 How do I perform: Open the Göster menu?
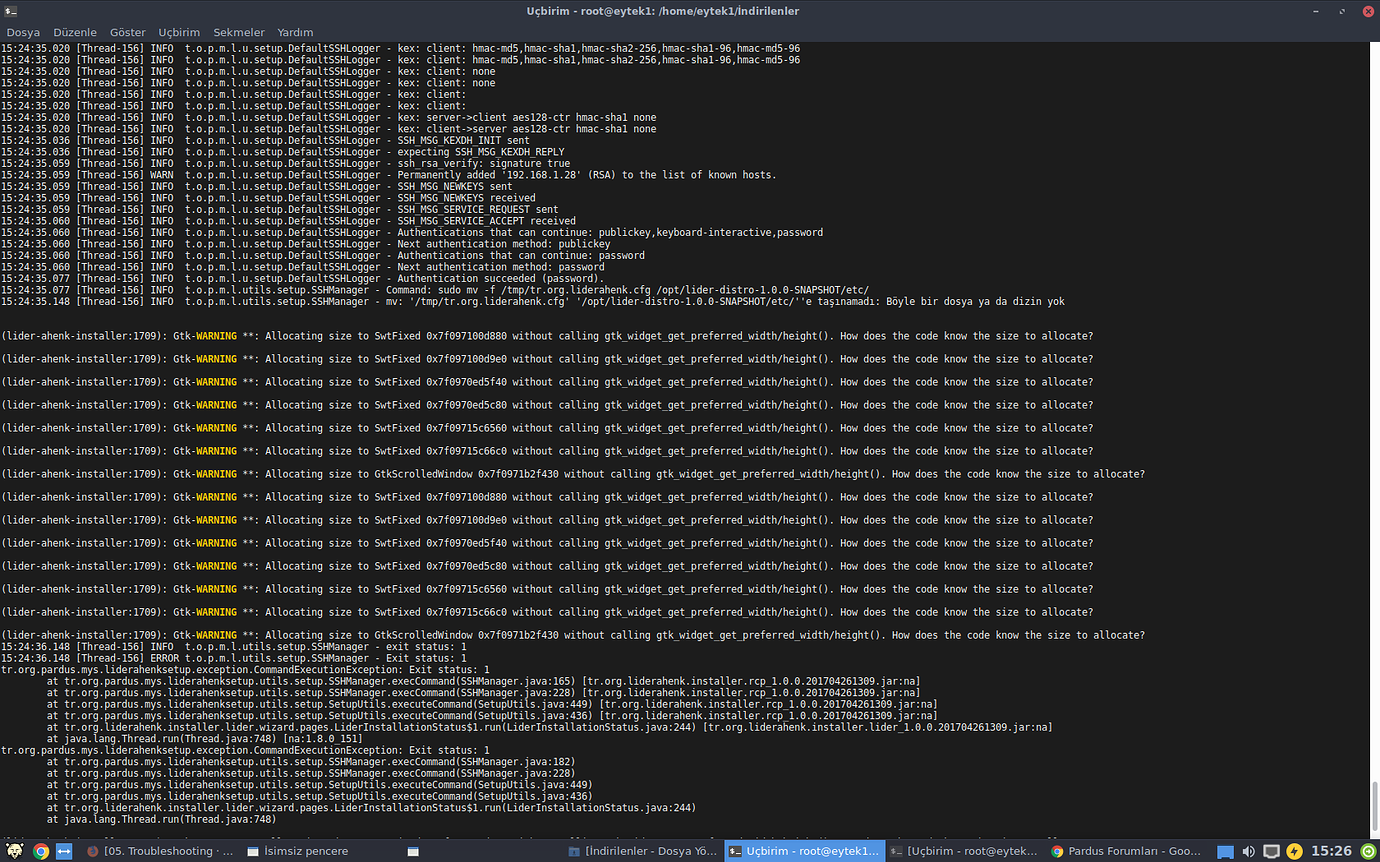point(127,32)
